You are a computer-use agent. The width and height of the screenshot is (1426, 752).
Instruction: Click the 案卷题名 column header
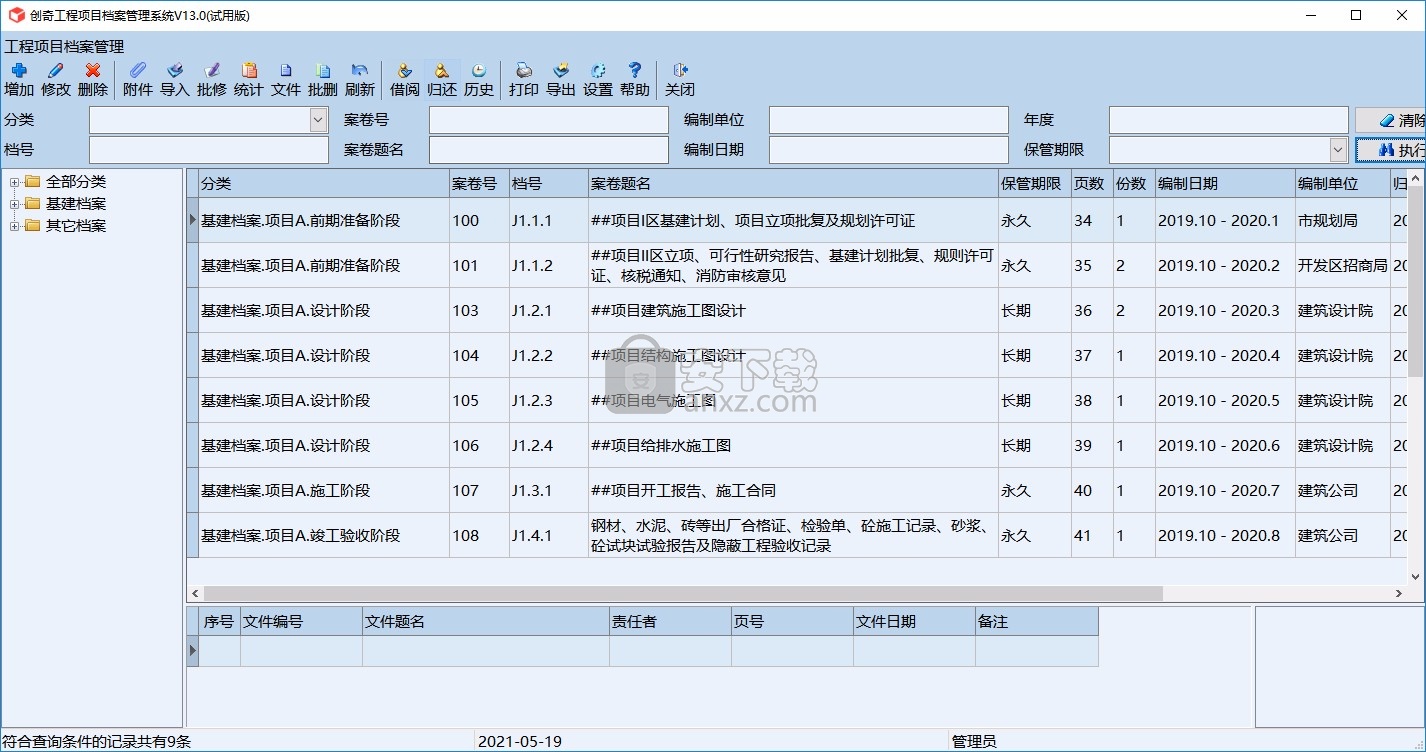pyautogui.click(x=794, y=184)
